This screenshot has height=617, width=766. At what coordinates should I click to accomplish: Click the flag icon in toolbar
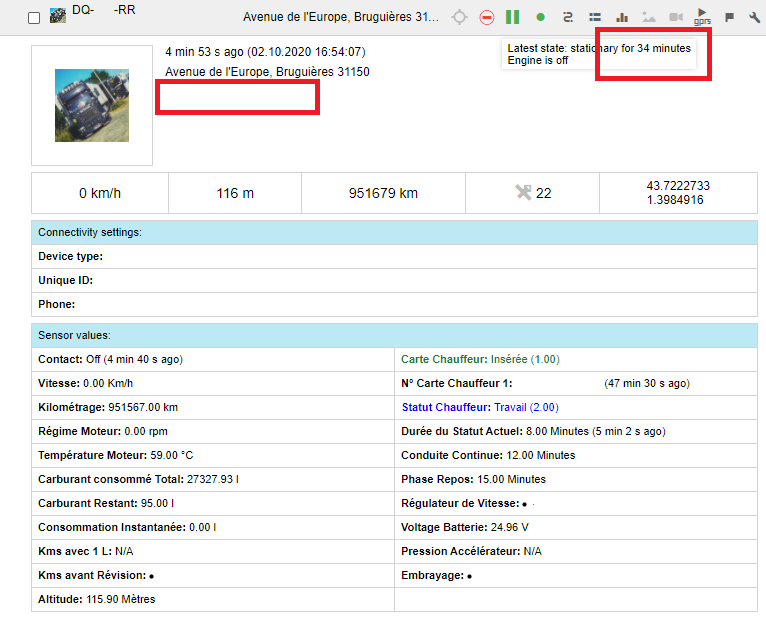(x=729, y=17)
